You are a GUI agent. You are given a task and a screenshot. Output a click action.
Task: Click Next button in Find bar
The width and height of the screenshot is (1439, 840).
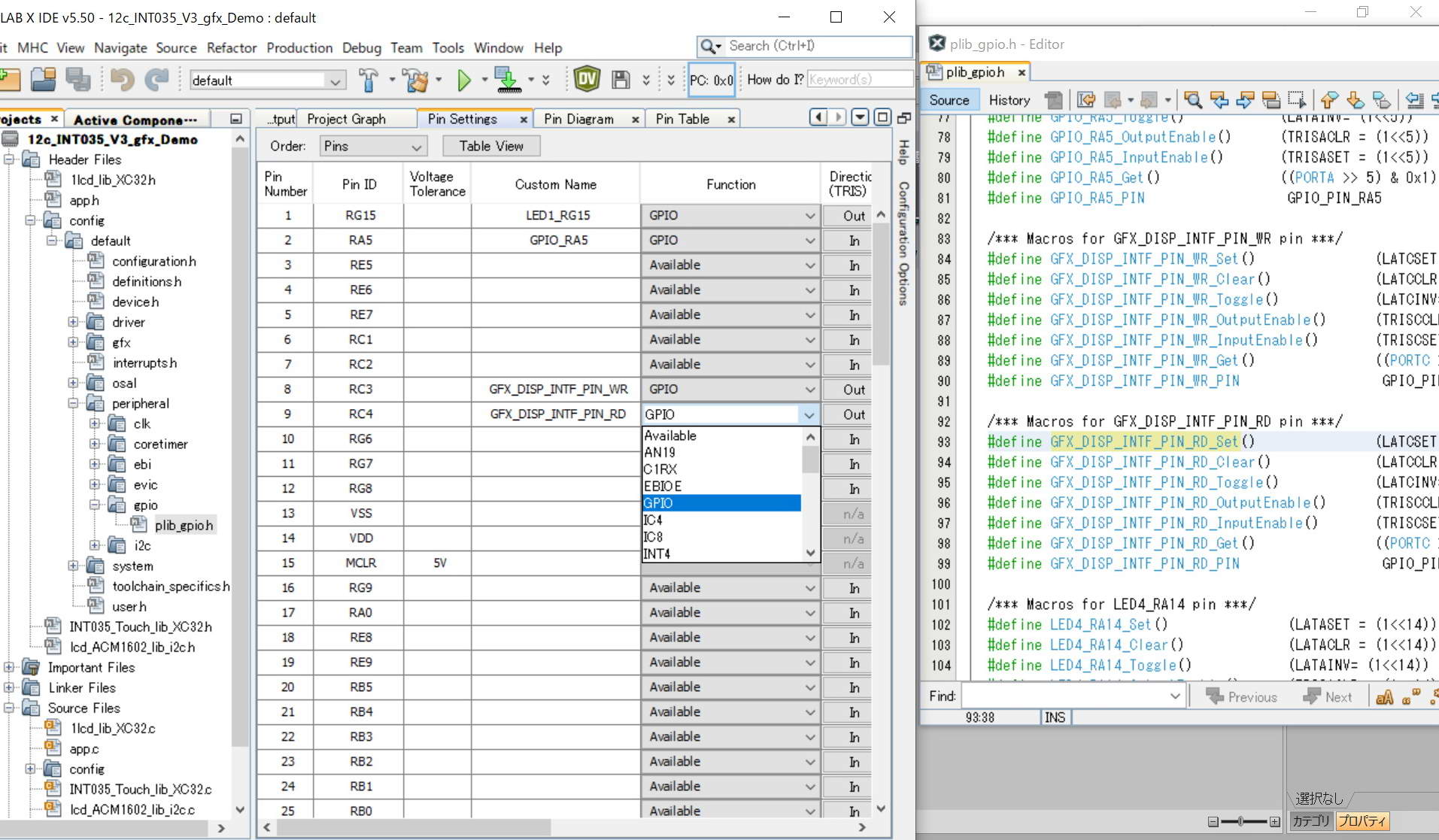click(1328, 697)
